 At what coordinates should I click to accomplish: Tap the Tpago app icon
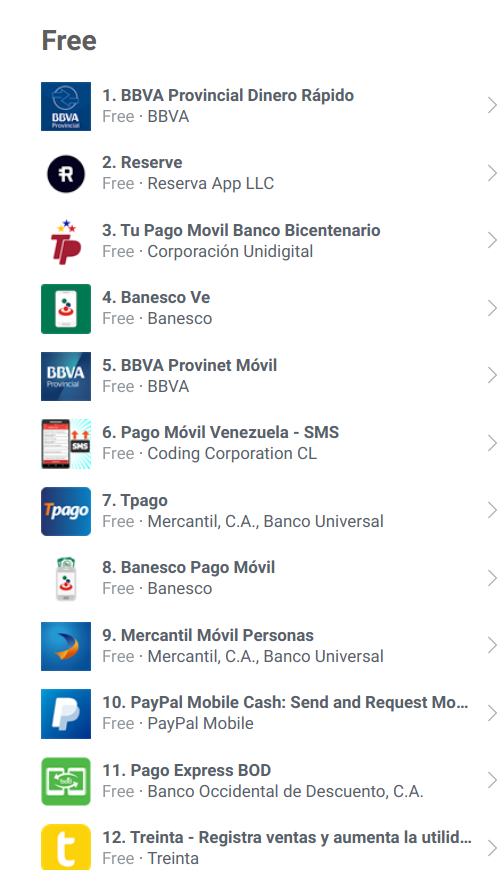coord(65,511)
